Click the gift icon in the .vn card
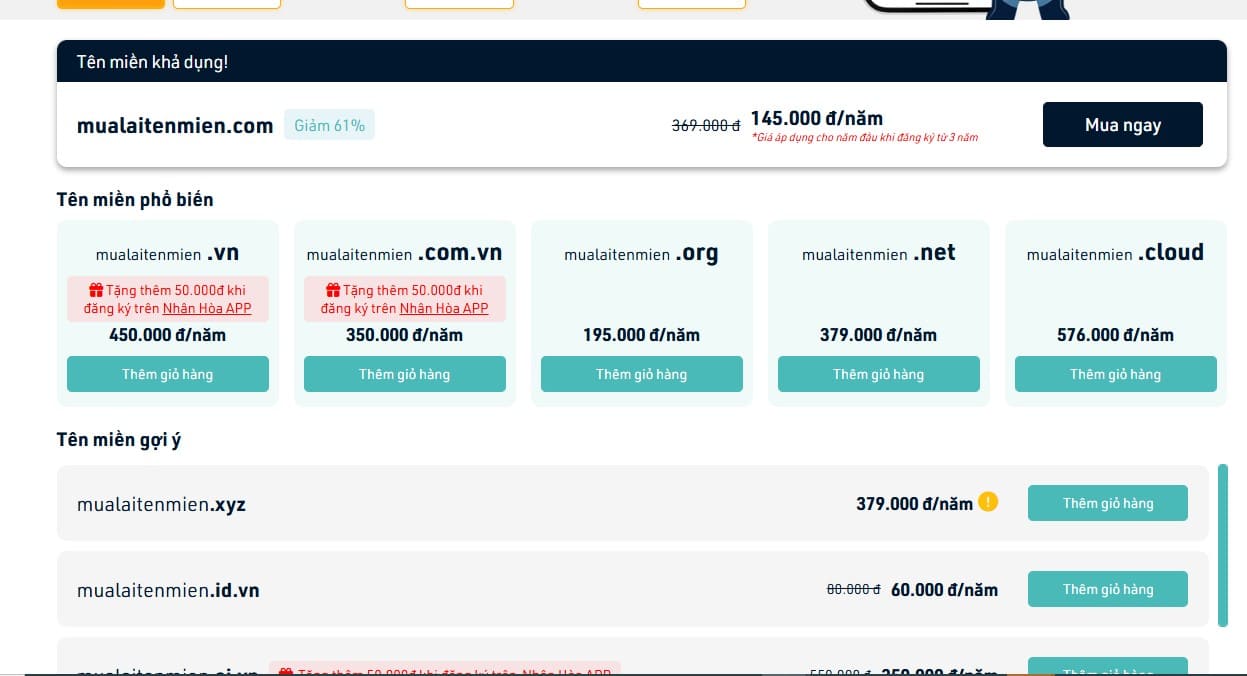 click(97, 291)
